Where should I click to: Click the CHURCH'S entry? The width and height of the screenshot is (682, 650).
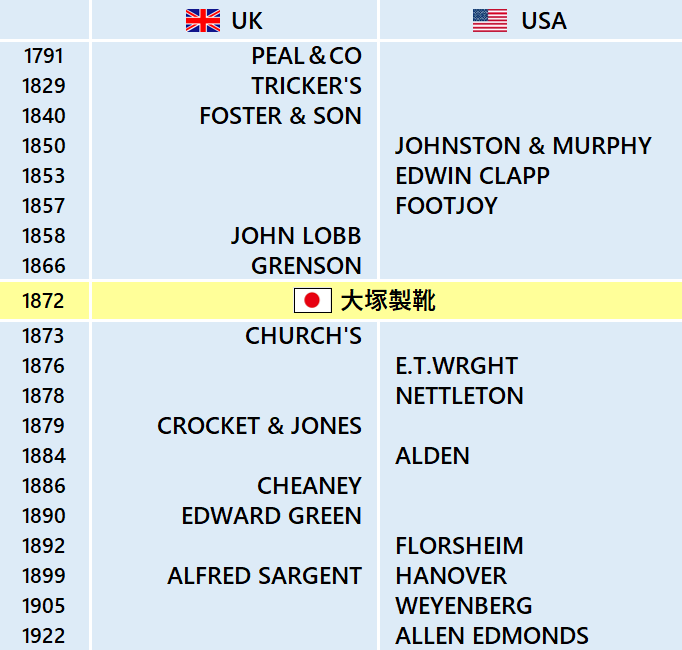tap(303, 336)
